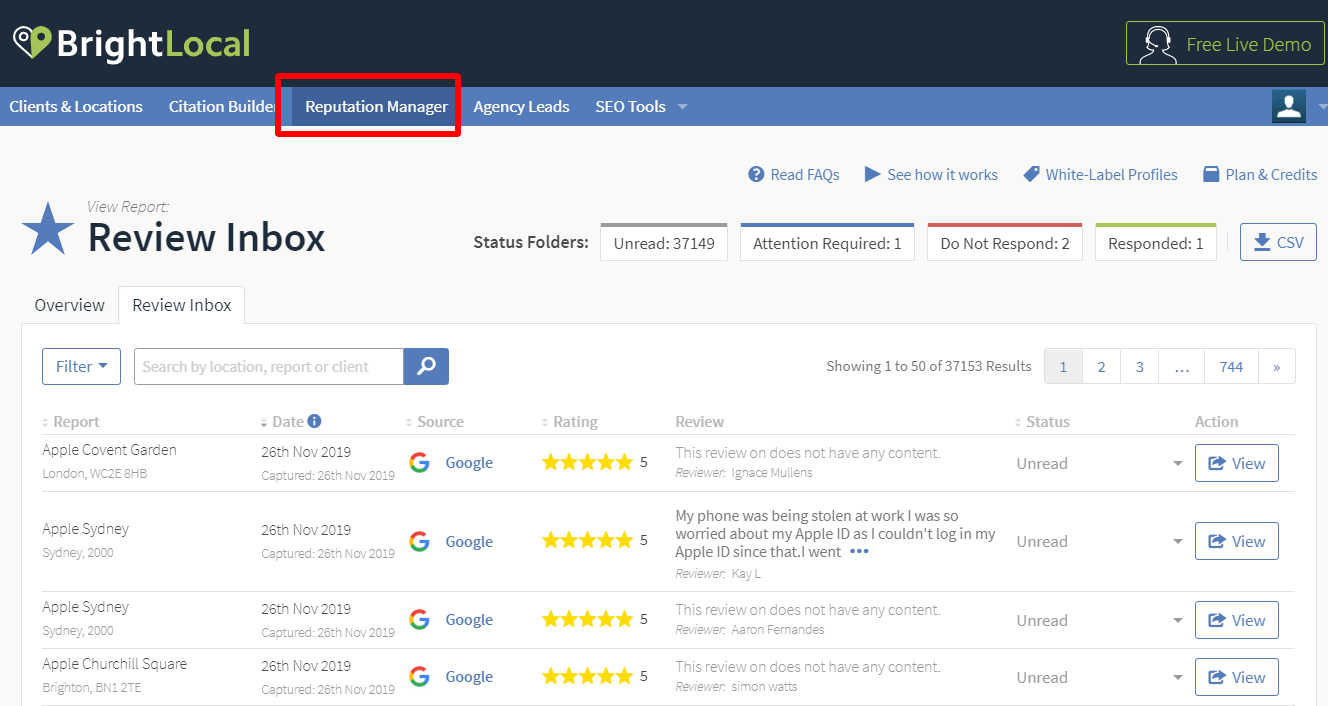
Task: Open the Do Not Respond: 2 folder
Action: point(1005,242)
